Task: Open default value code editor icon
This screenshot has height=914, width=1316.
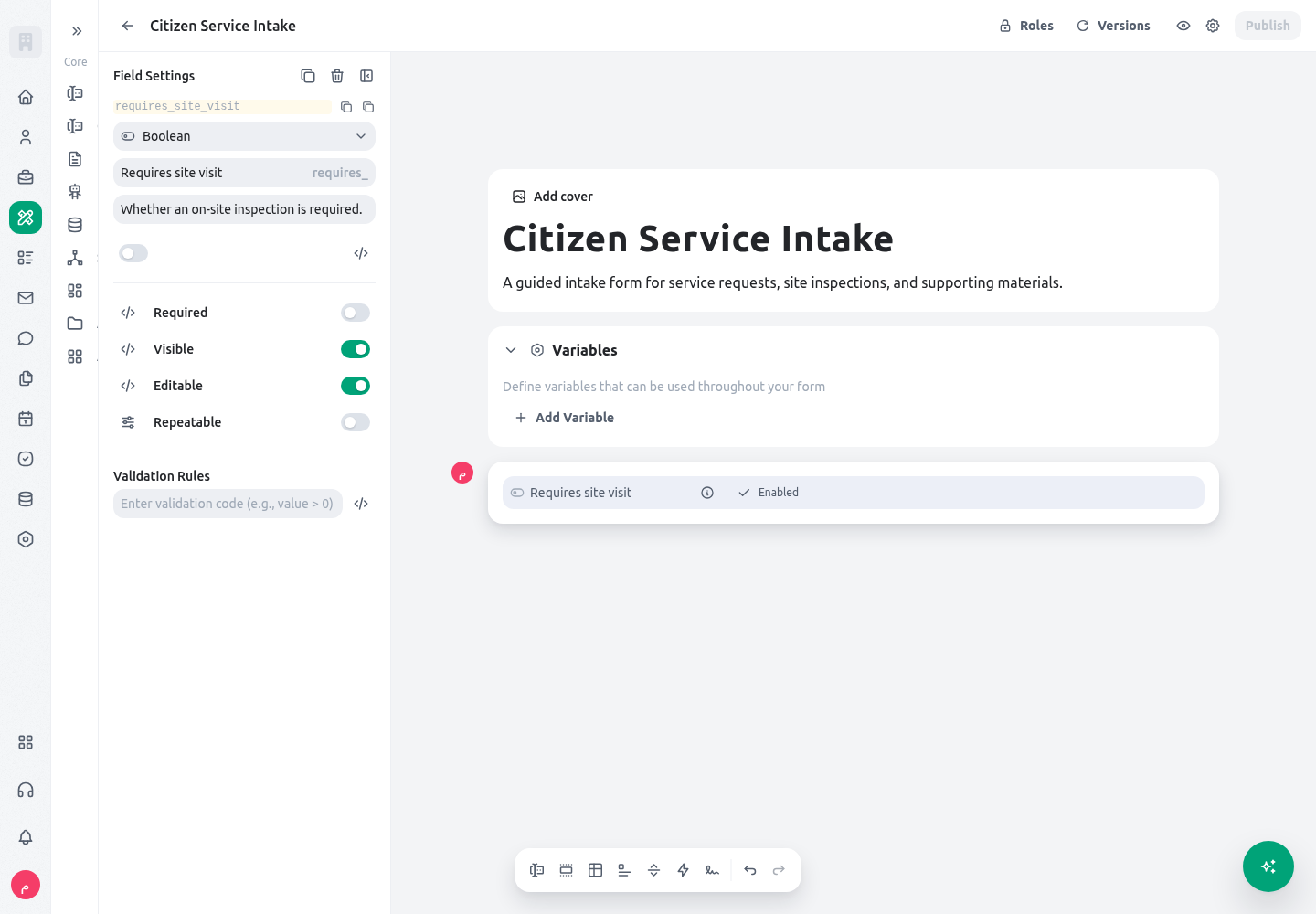Action: tap(361, 253)
